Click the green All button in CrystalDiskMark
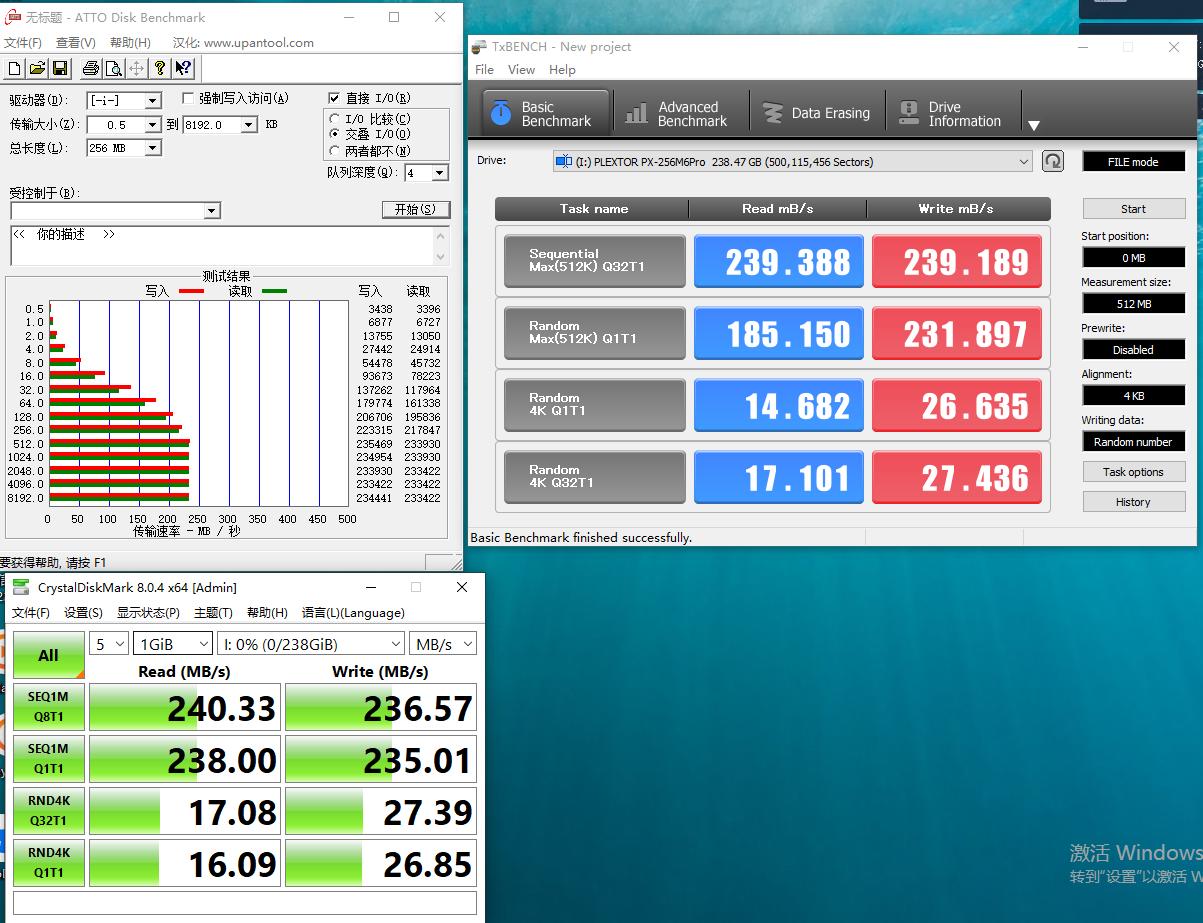This screenshot has width=1203, height=923. 48,655
